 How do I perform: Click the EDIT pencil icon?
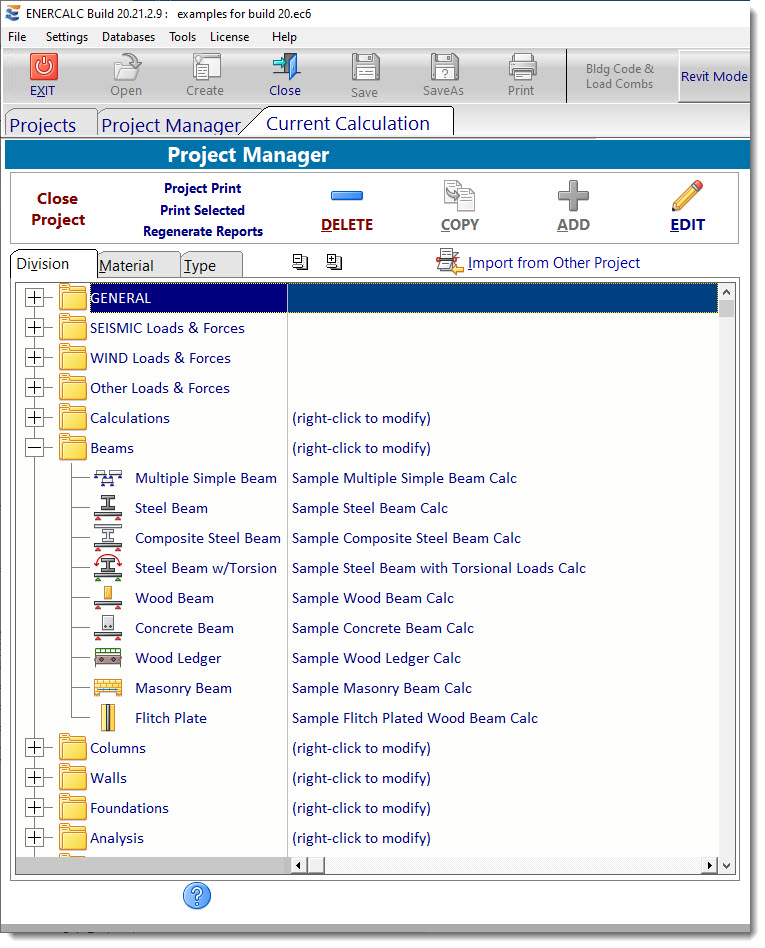[687, 196]
